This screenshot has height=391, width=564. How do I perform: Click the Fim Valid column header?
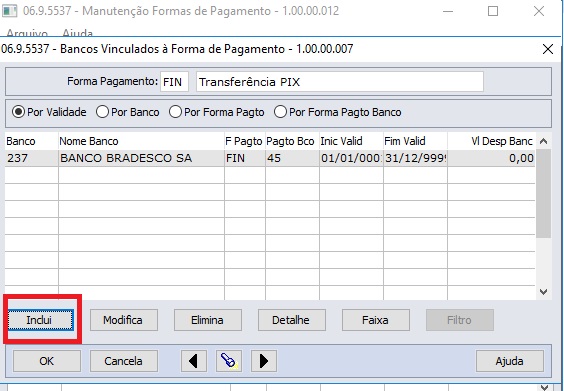[415, 141]
